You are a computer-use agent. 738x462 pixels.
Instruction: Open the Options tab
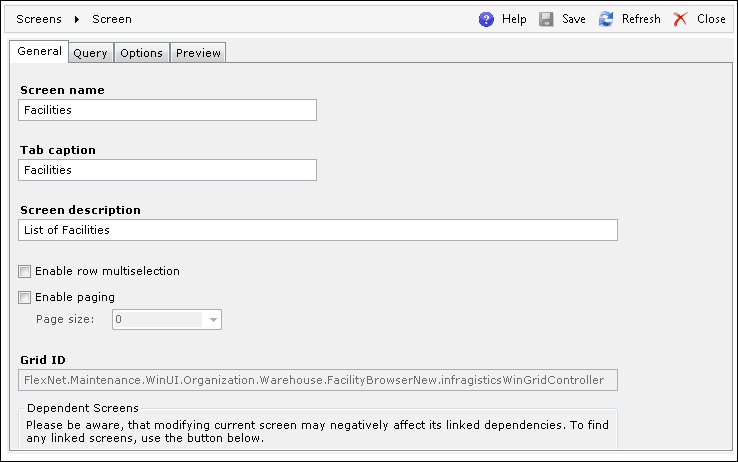(x=141, y=53)
